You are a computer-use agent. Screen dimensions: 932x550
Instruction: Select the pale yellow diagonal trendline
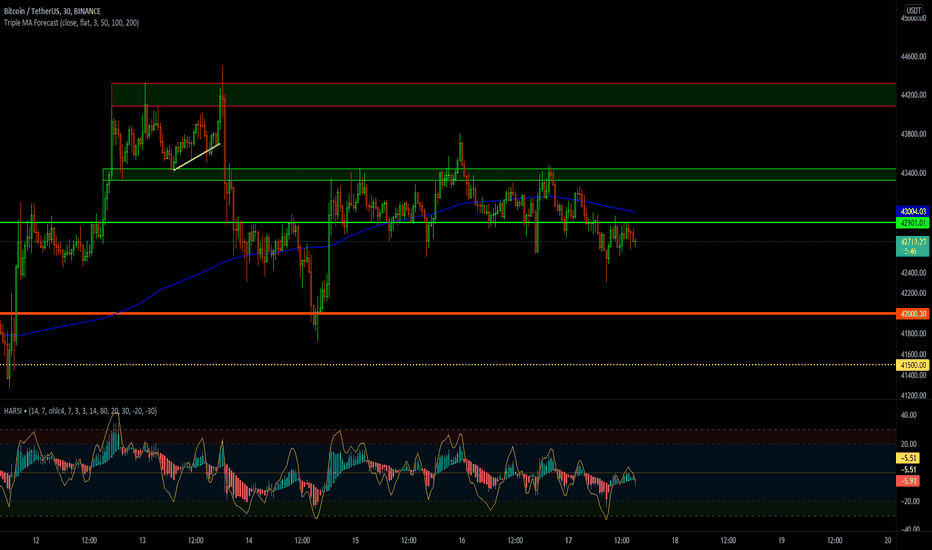[x=196, y=157]
